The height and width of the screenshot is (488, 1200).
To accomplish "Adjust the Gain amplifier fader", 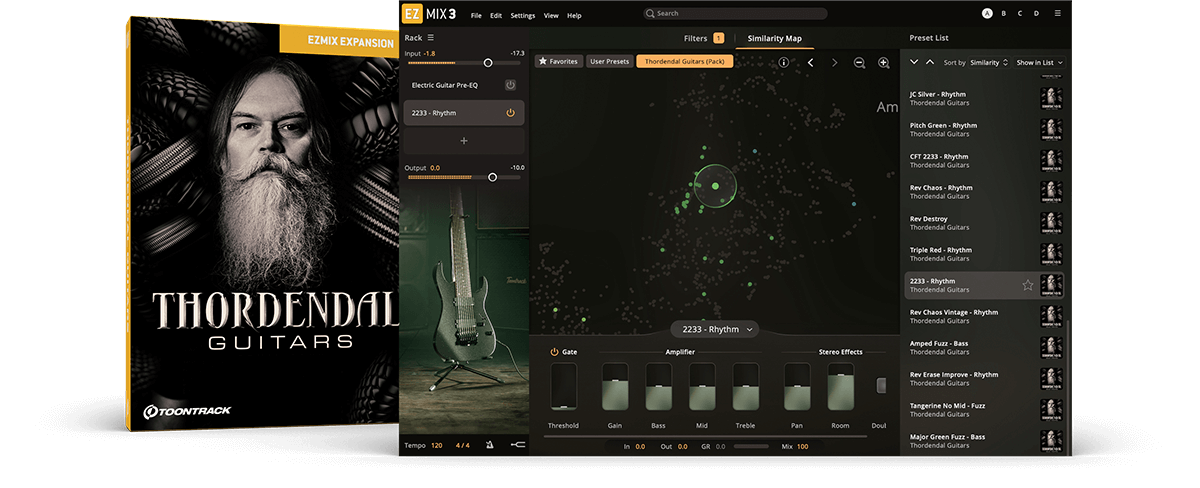I will coord(615,387).
